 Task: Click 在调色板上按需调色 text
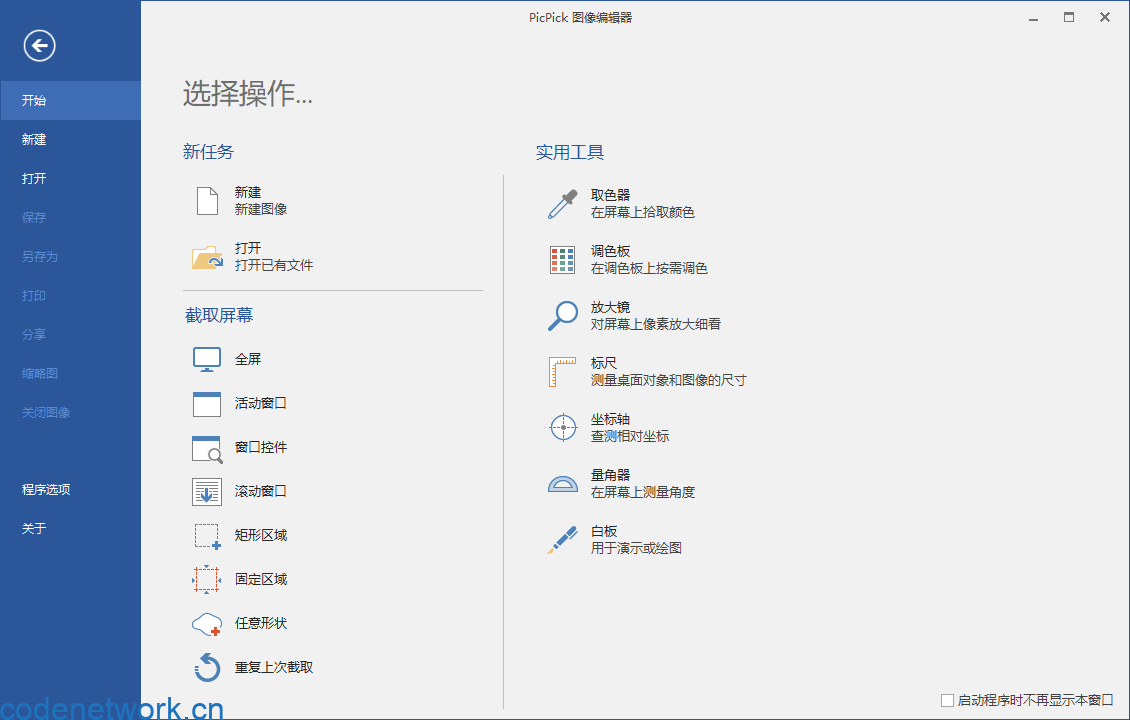coord(649,268)
